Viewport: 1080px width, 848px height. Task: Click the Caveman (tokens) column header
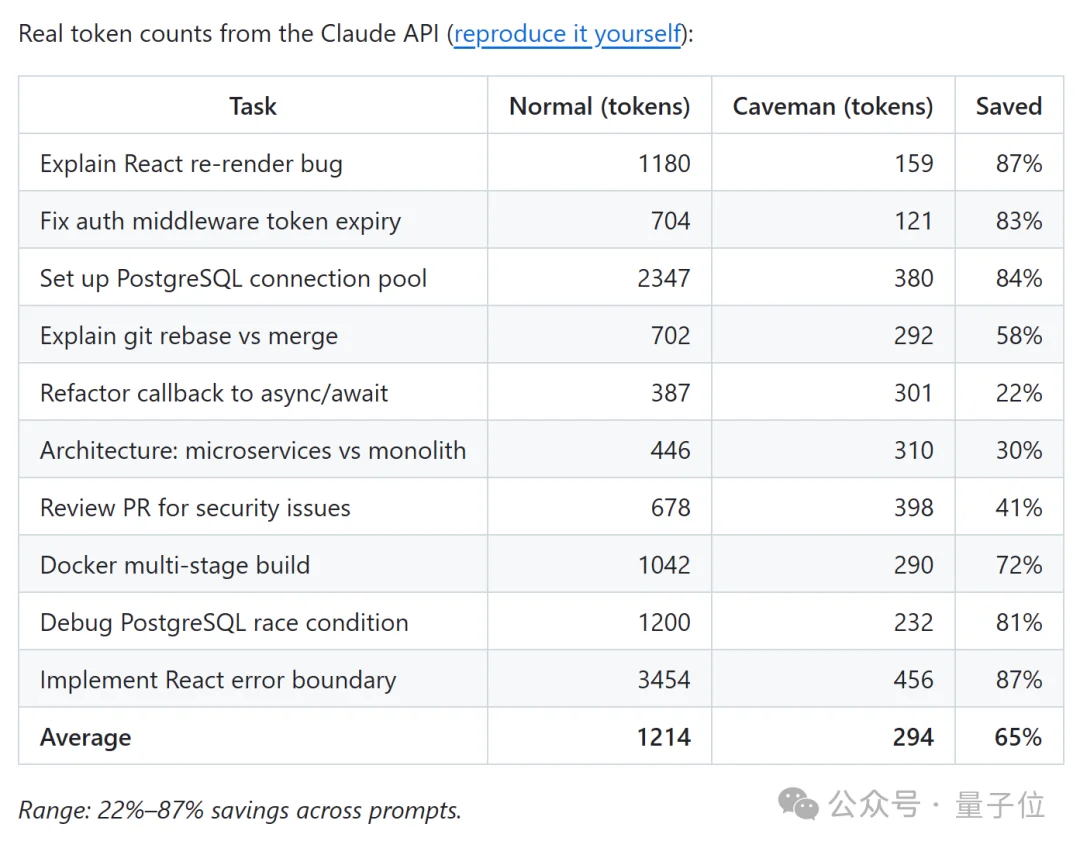(x=832, y=106)
